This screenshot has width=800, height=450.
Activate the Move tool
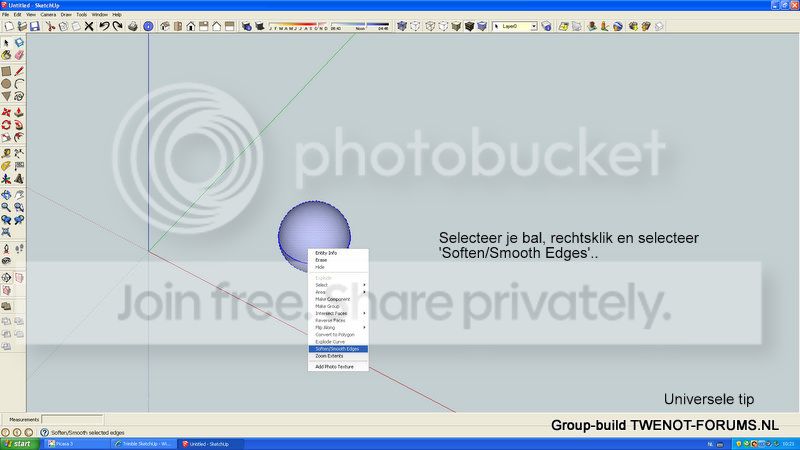click(x=6, y=112)
